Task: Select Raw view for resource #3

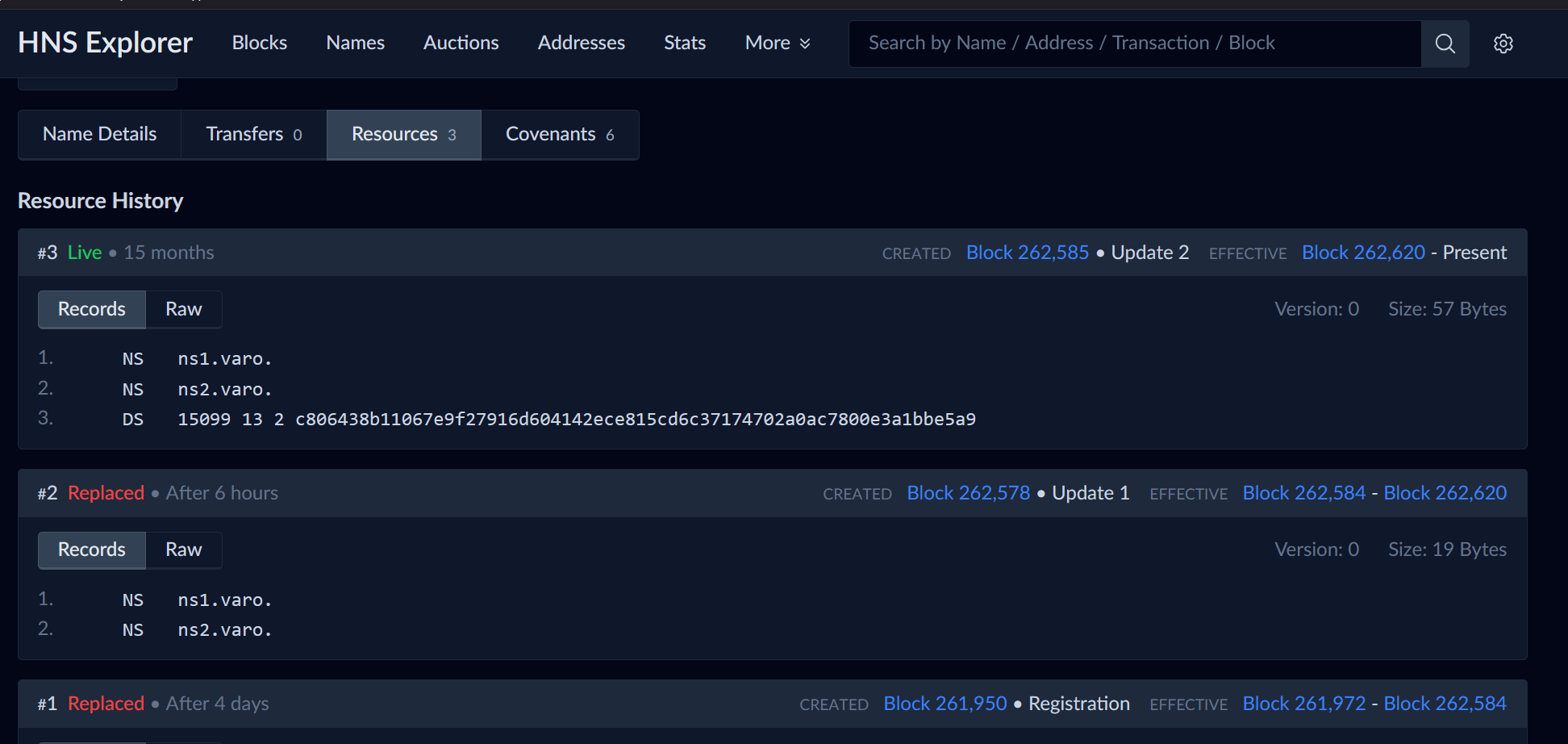Action: (184, 310)
